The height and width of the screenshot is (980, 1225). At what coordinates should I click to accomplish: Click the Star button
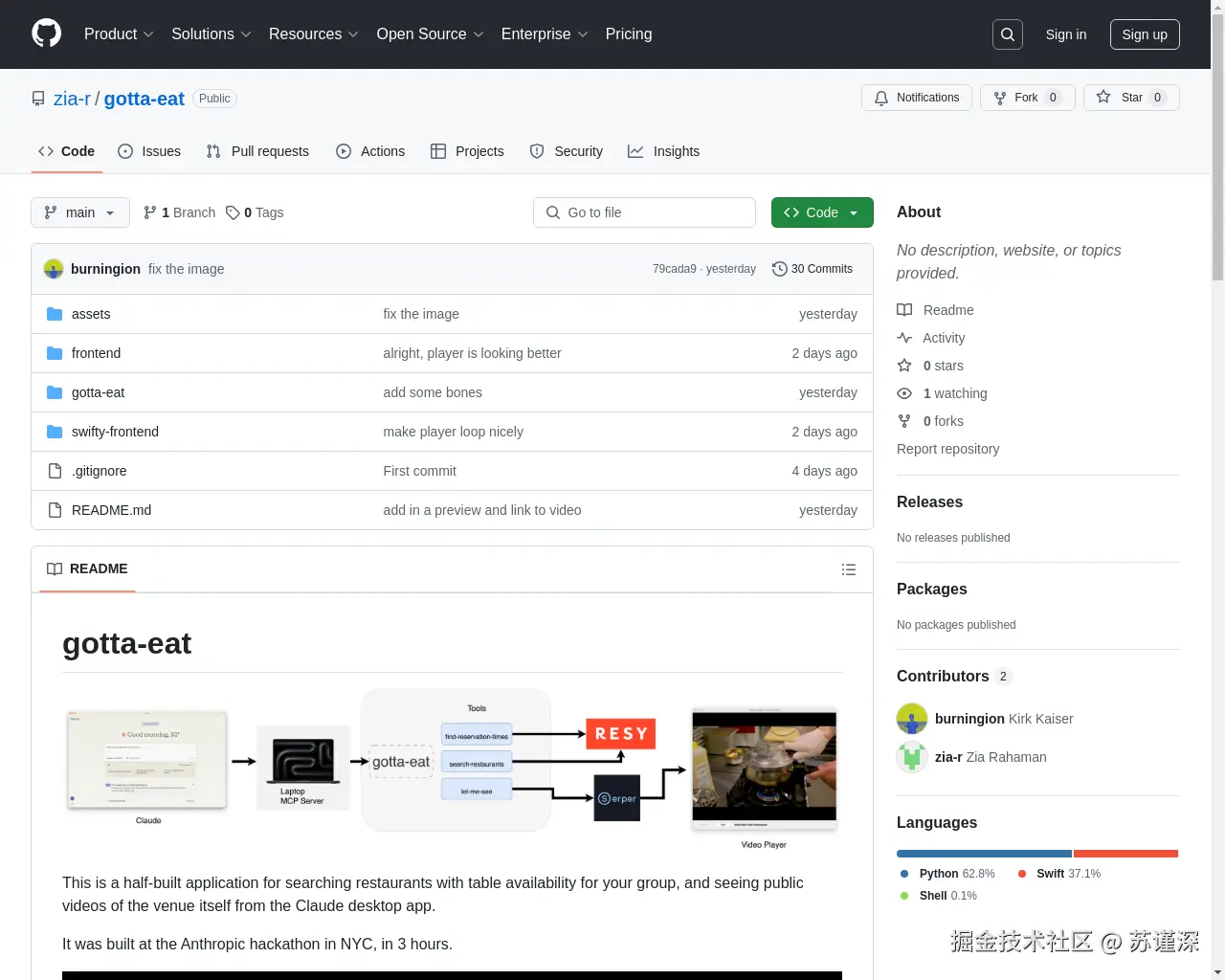[1131, 98]
